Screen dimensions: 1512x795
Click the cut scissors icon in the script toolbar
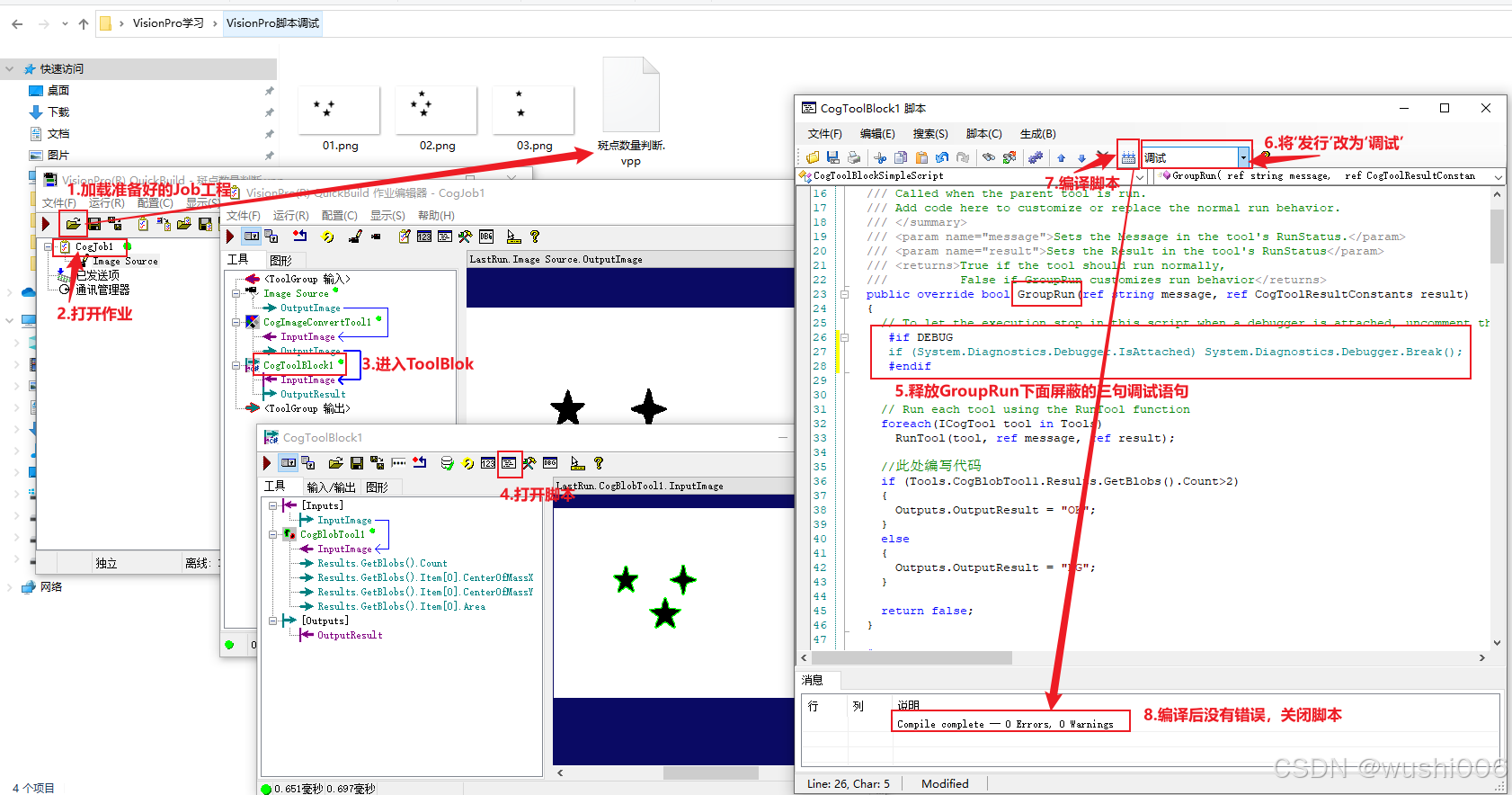pos(880,157)
